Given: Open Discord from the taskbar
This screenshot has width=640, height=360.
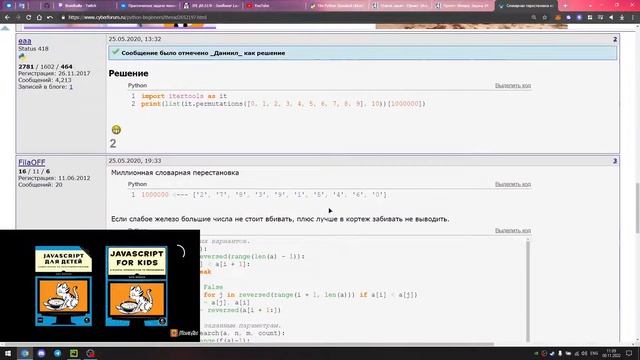Looking at the screenshot, I should pos(41,353).
